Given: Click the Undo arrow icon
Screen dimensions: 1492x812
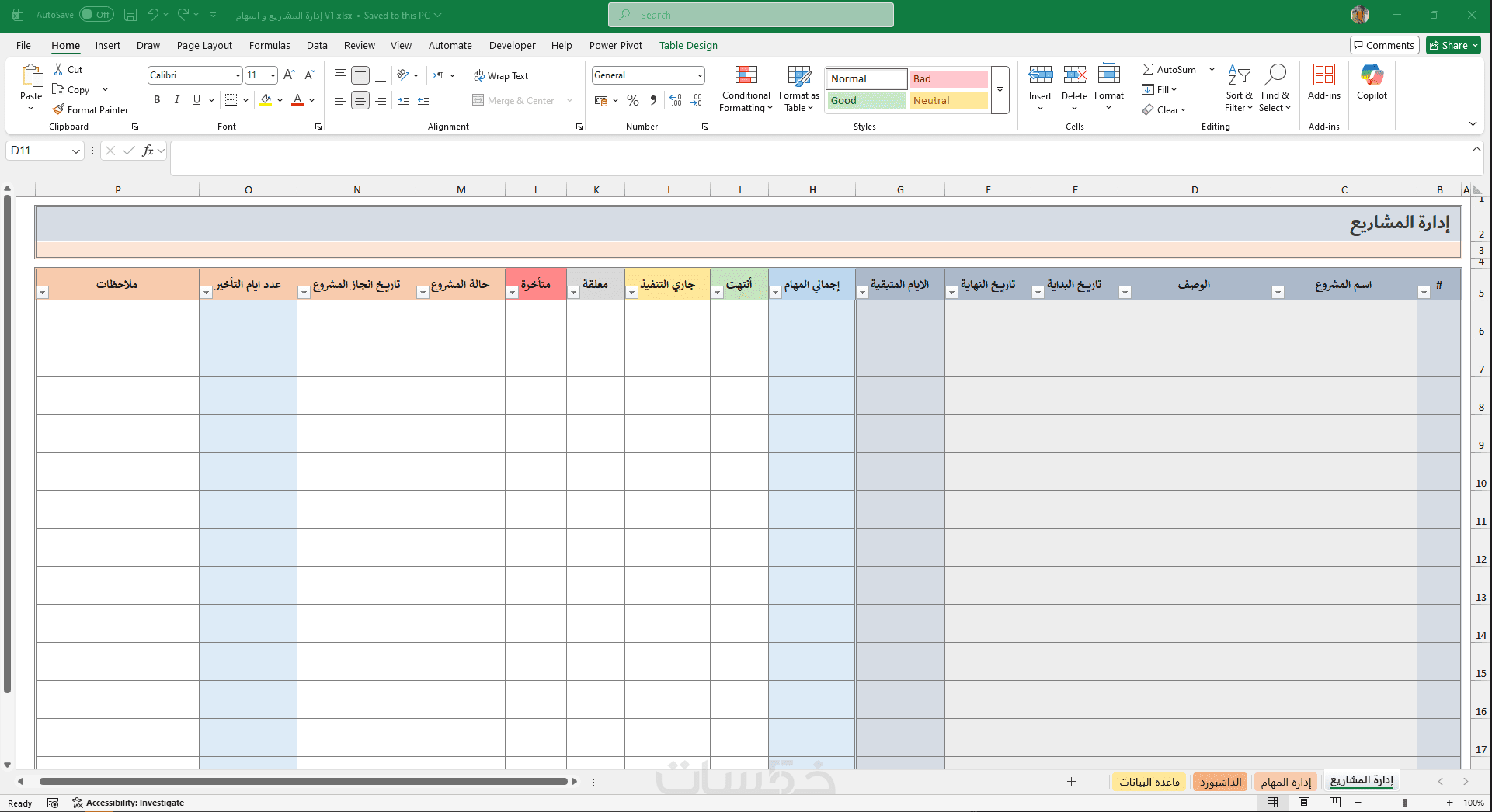Looking at the screenshot, I should point(153,14).
